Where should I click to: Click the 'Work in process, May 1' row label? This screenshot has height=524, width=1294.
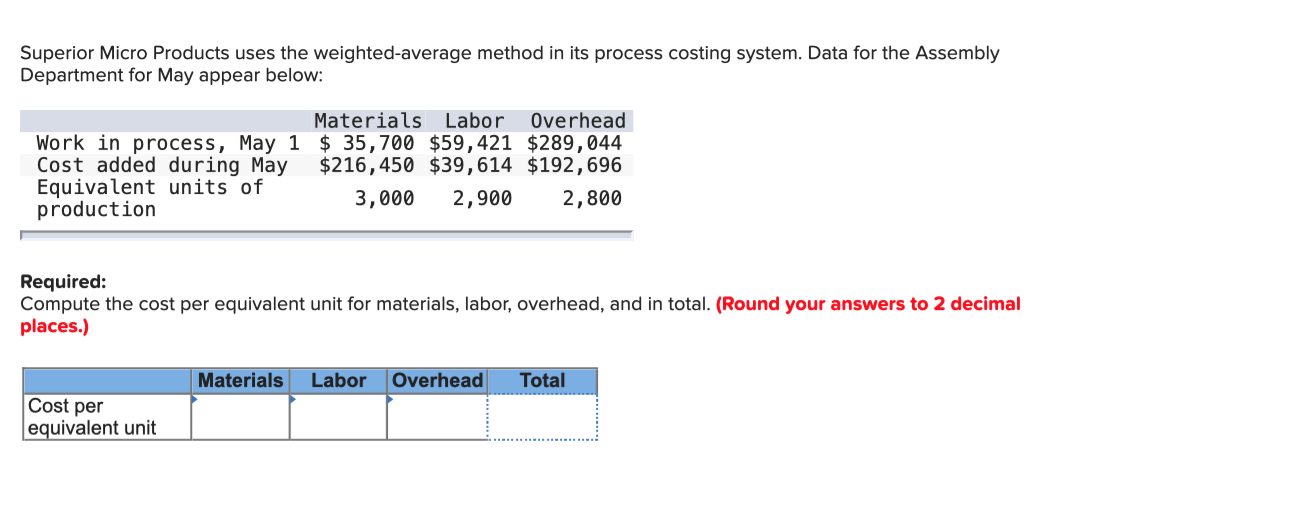pyautogui.click(x=168, y=143)
